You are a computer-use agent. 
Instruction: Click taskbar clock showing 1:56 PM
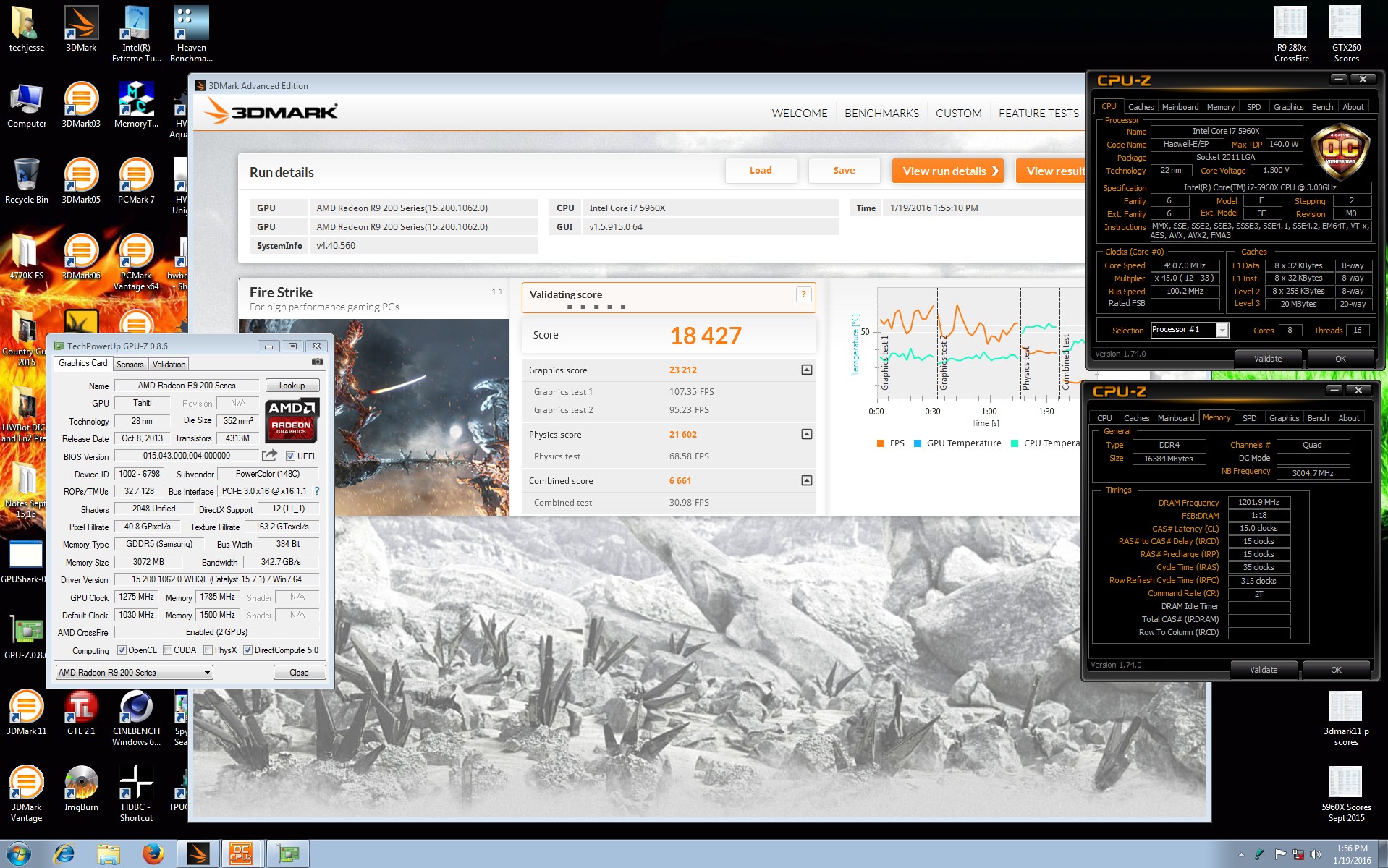pyautogui.click(x=1352, y=854)
